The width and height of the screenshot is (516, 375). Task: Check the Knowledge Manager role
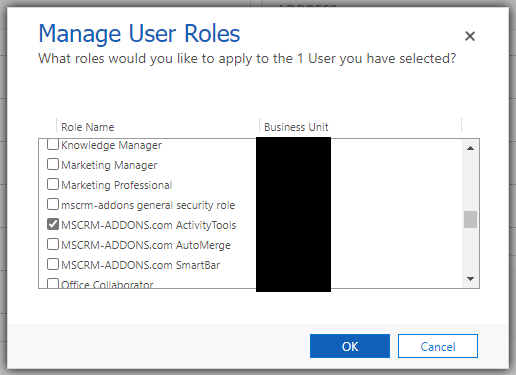click(x=53, y=144)
